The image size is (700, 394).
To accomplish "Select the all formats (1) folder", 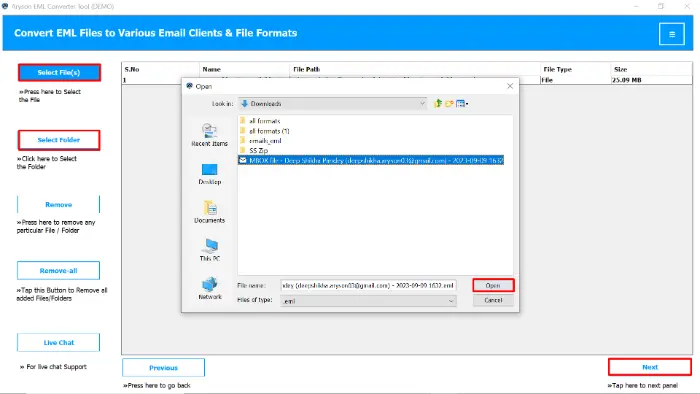I will (x=269, y=131).
